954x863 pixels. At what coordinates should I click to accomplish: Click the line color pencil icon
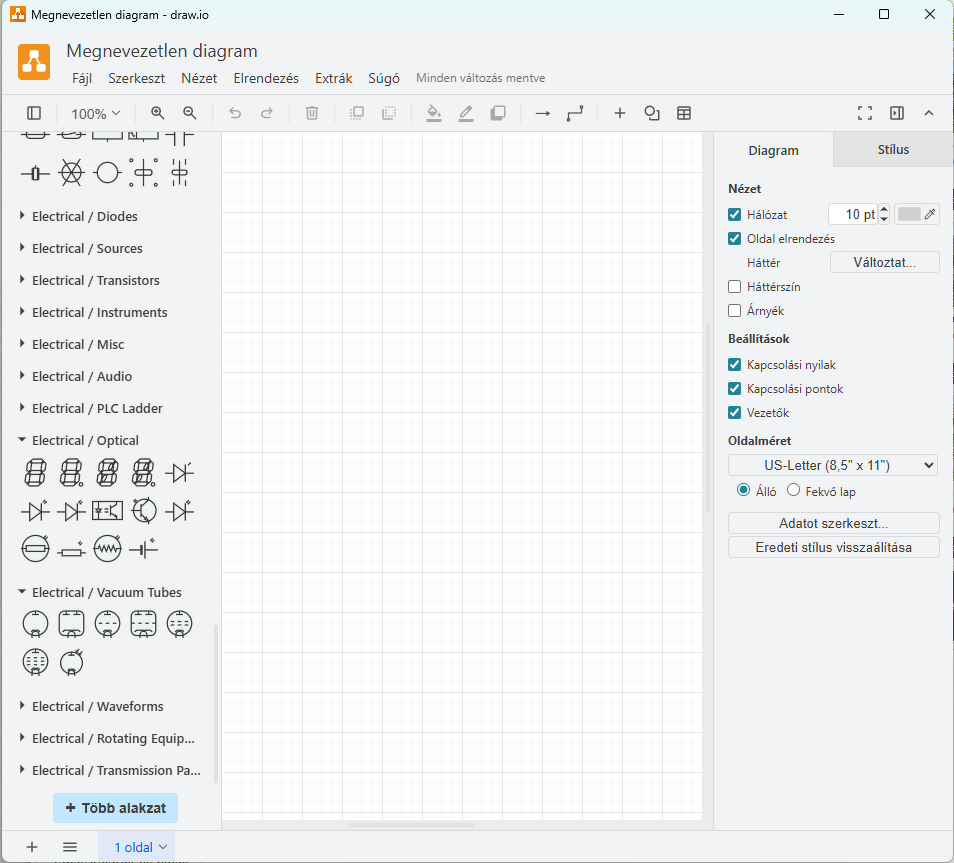466,113
